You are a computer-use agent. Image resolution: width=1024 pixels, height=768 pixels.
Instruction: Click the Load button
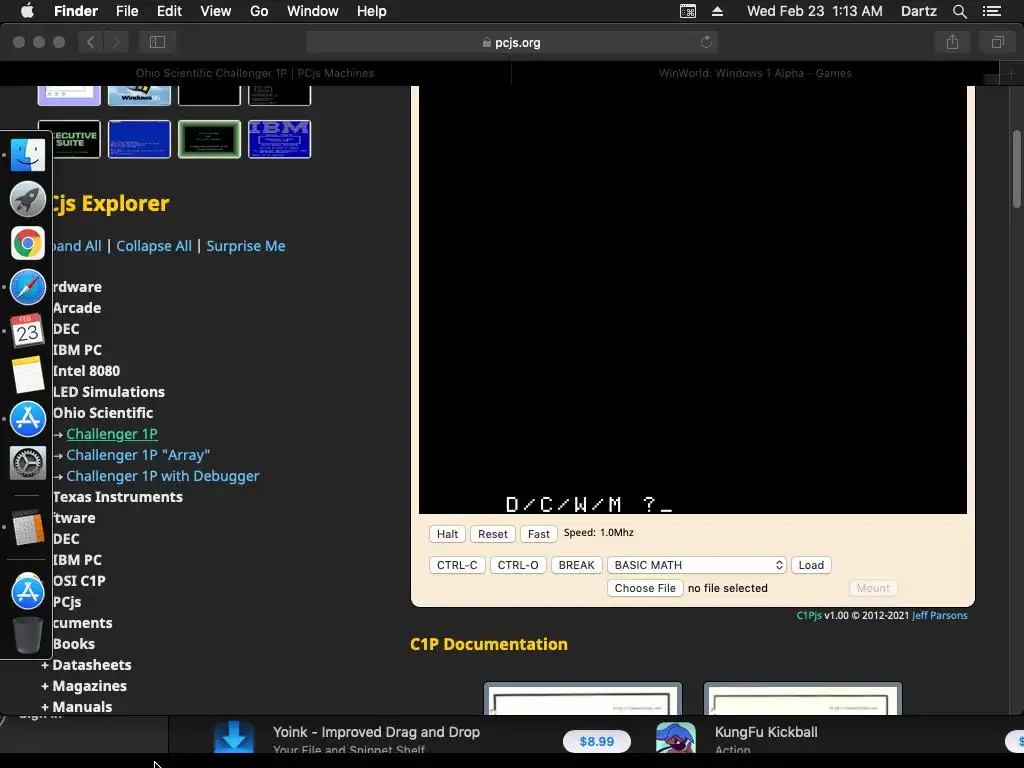coord(811,565)
